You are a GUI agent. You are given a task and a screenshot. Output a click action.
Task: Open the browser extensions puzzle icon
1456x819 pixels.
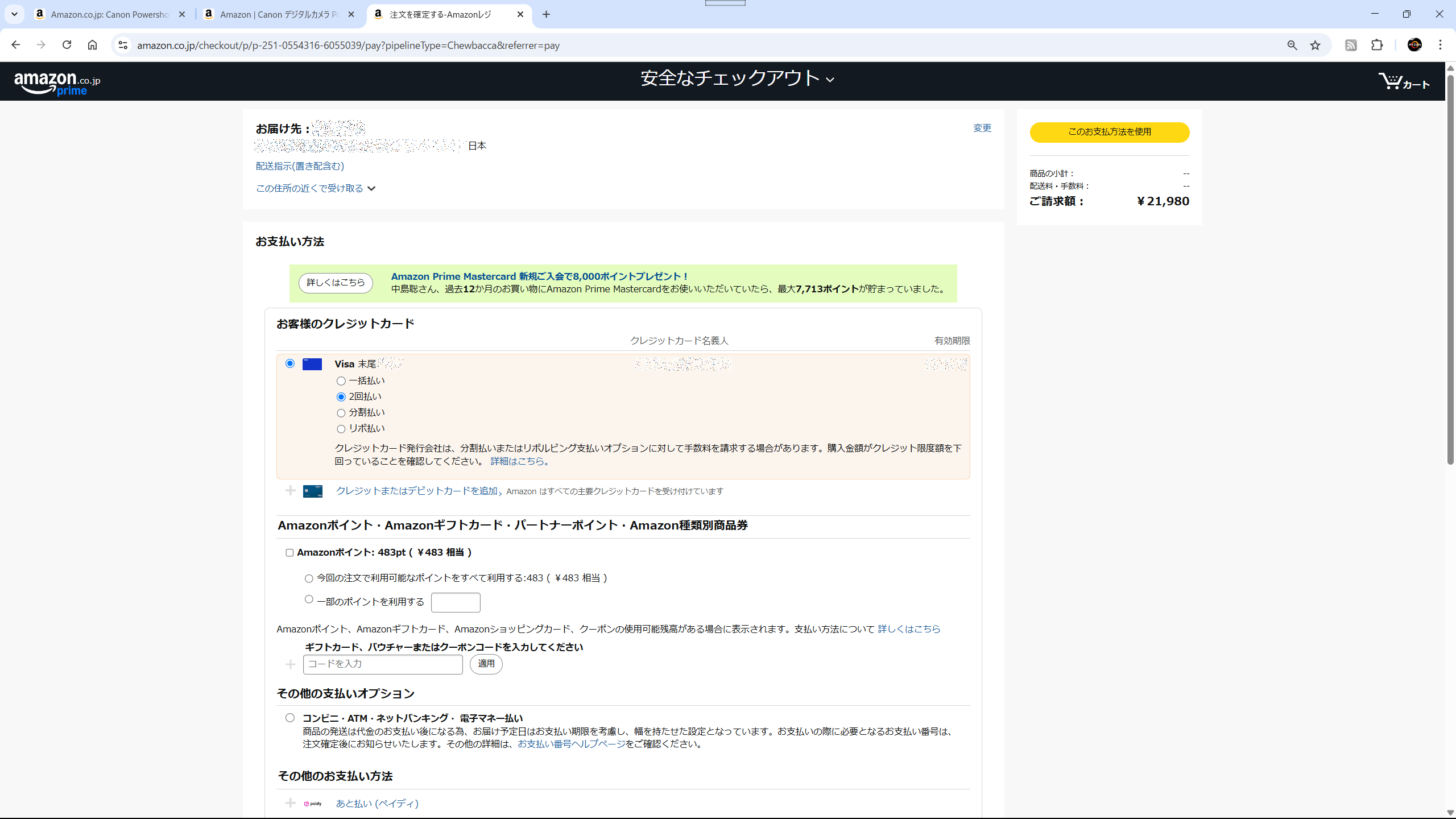click(1377, 45)
